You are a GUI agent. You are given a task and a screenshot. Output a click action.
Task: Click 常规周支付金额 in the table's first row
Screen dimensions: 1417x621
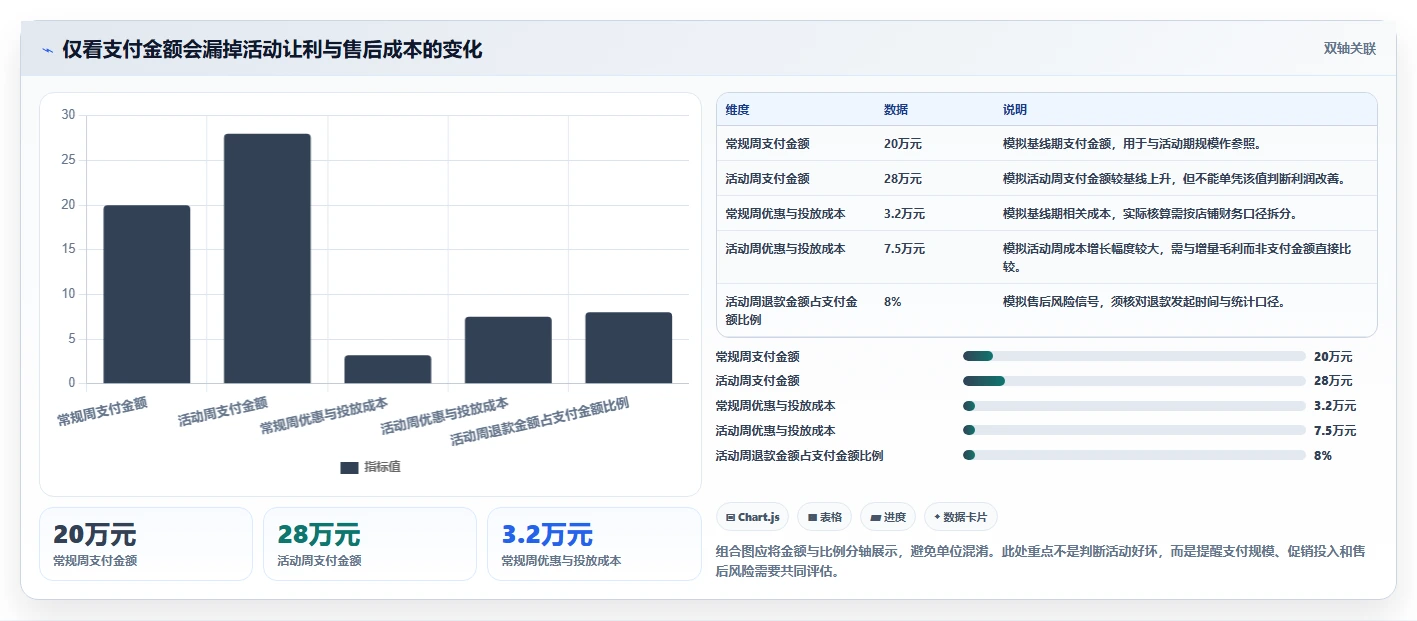coord(768,144)
